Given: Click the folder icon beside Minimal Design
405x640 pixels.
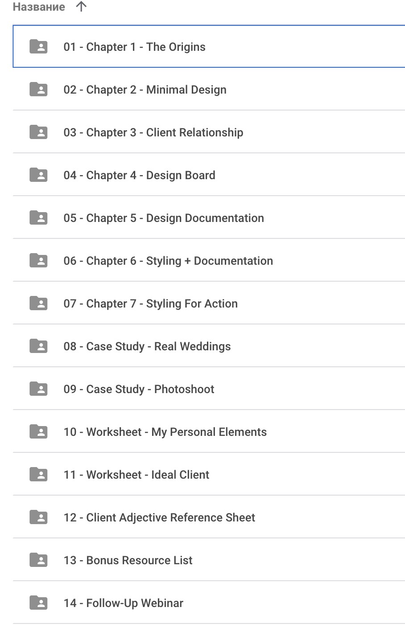Looking at the screenshot, I should point(38,89).
